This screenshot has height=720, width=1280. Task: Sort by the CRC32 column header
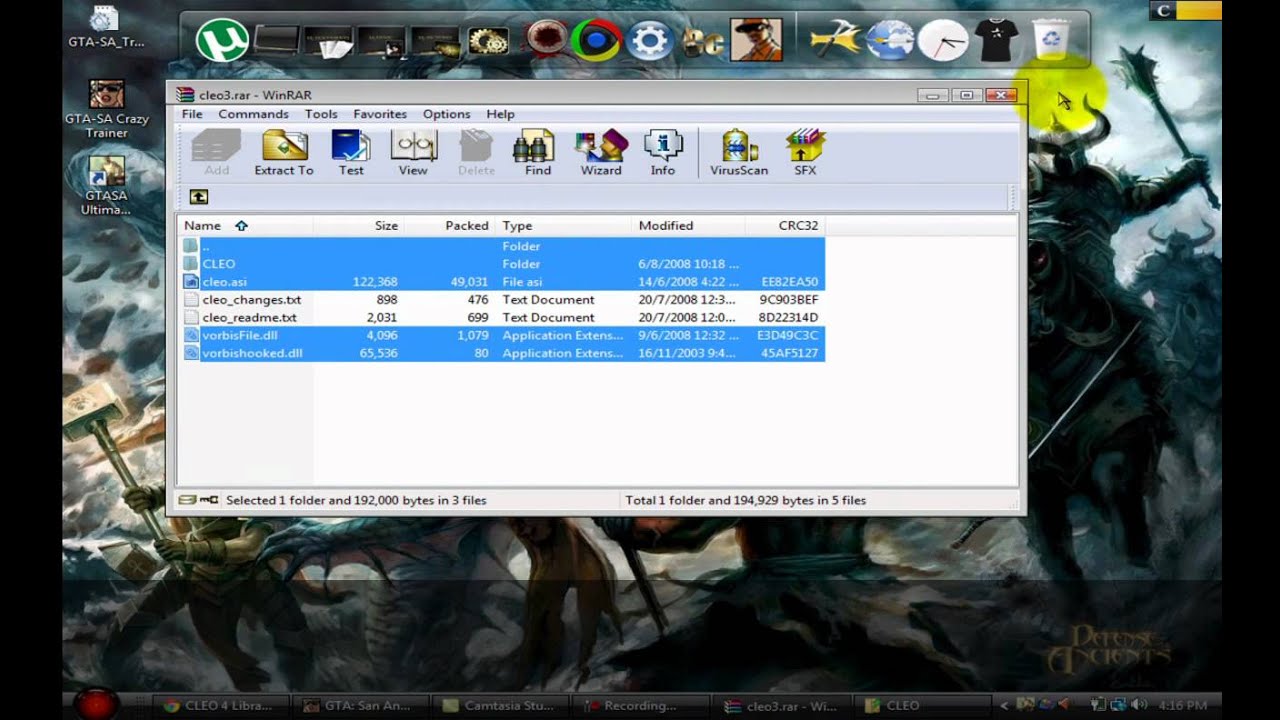[x=785, y=226]
